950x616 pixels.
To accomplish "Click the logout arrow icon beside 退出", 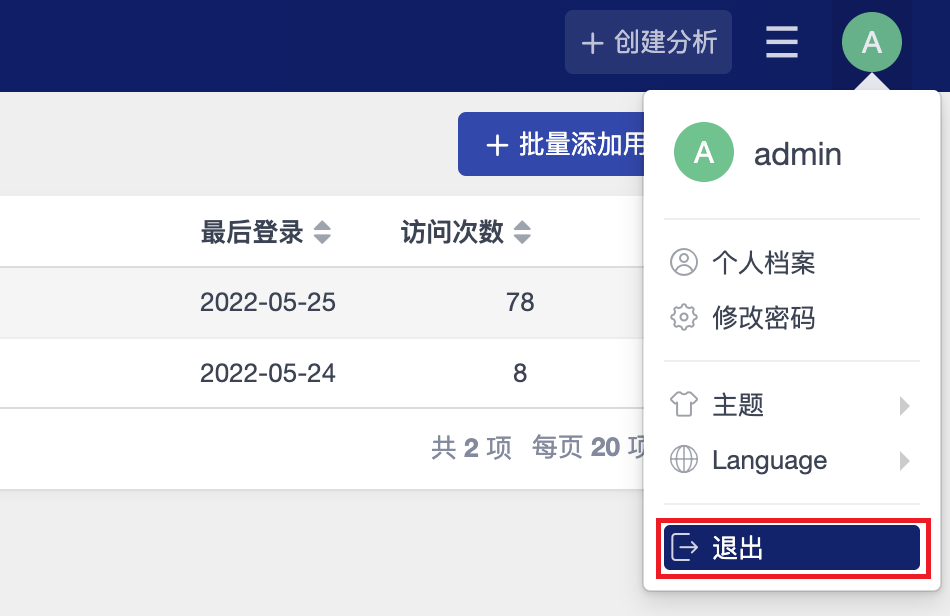I will (x=685, y=548).
